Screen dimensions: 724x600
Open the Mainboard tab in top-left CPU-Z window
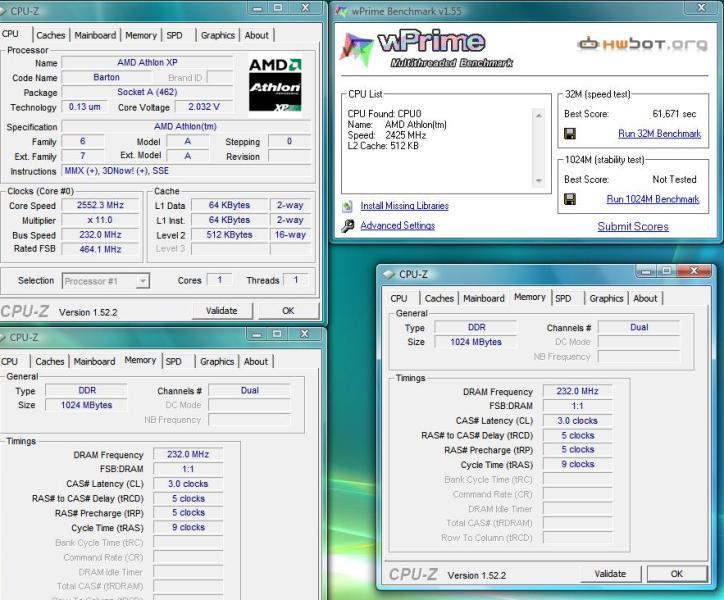click(x=95, y=35)
